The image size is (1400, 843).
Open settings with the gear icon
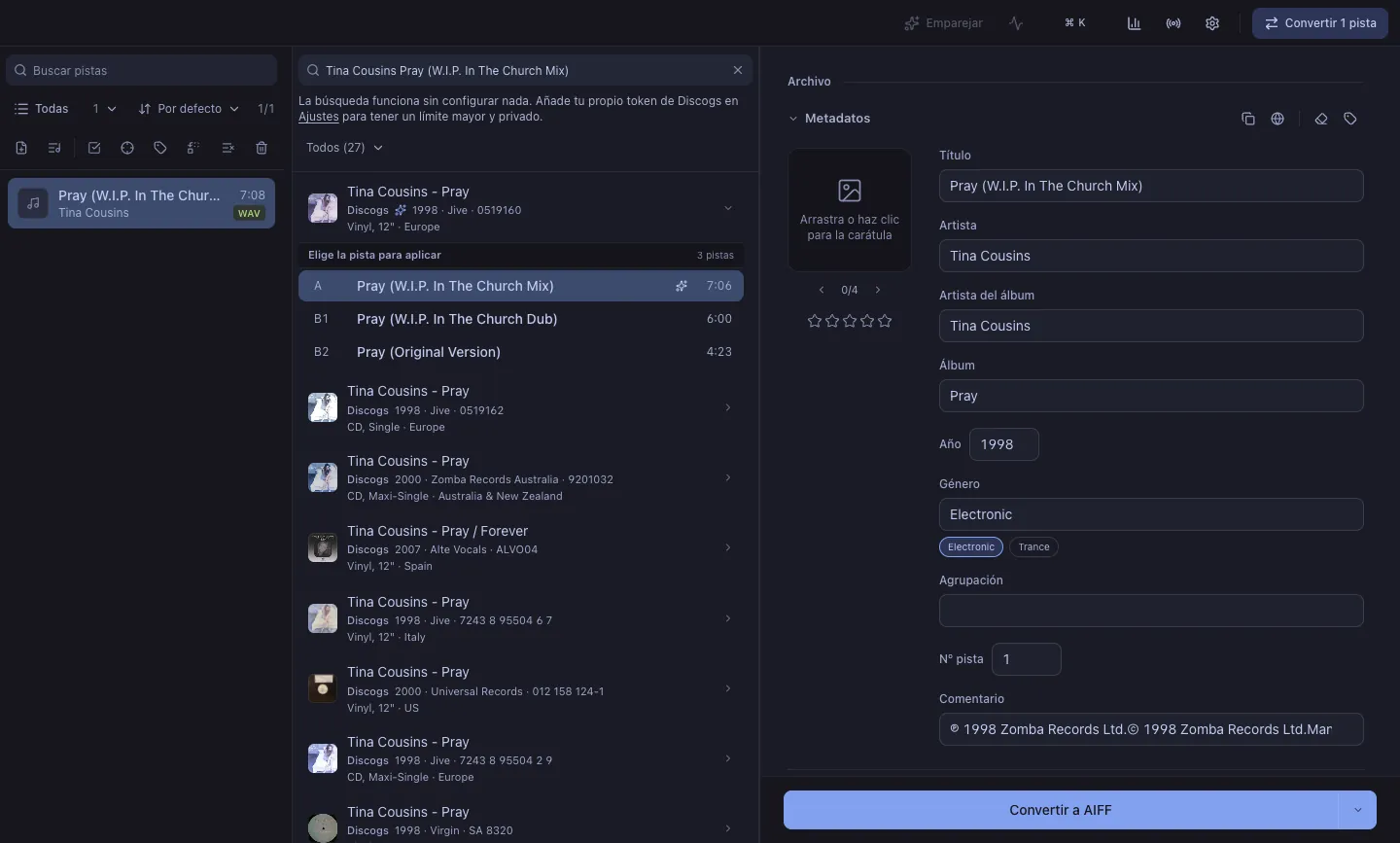pos(1212,23)
